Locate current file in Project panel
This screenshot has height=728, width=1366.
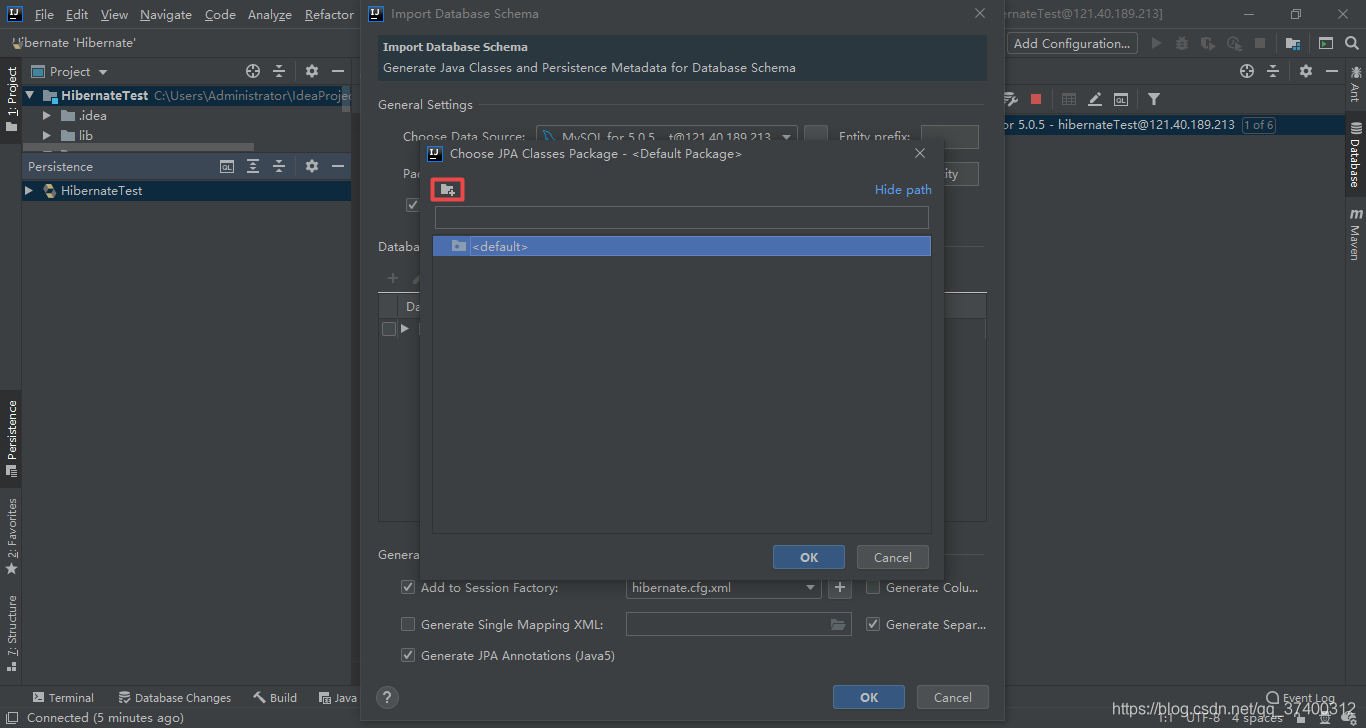pyautogui.click(x=253, y=71)
